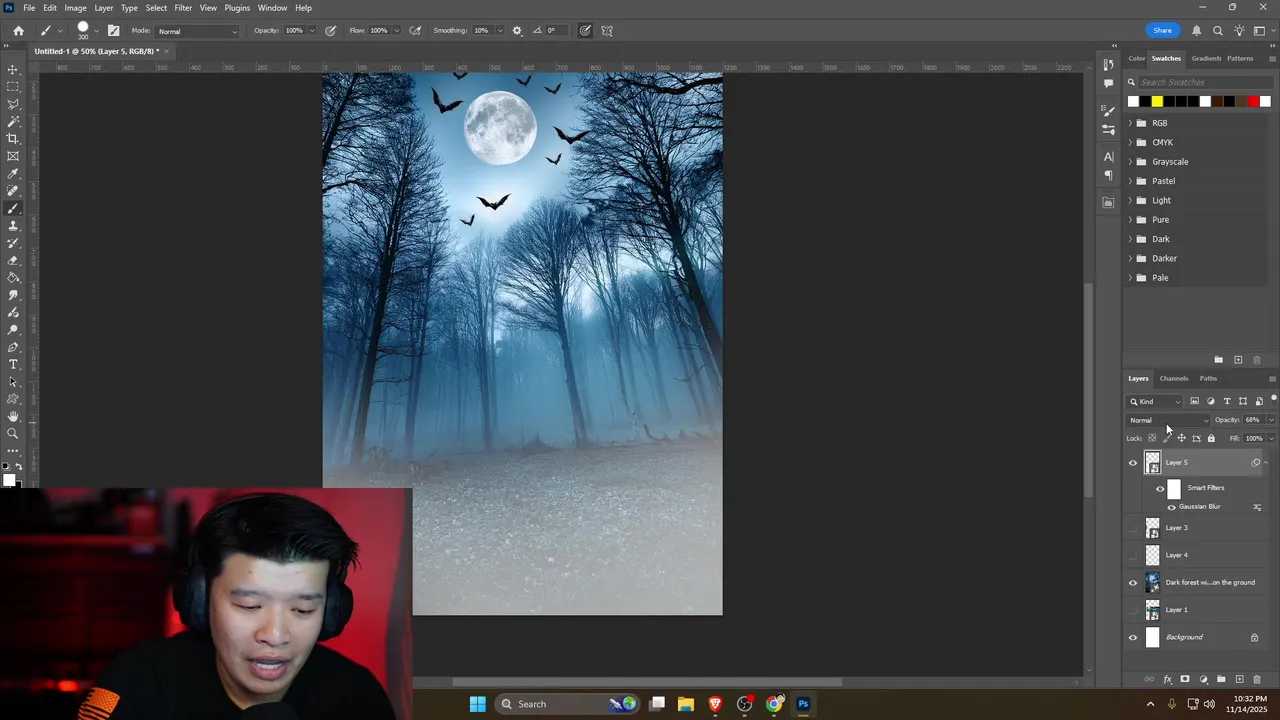Screen dimensions: 1280x720
Task: Open the search icon next to Share
Action: (1217, 30)
